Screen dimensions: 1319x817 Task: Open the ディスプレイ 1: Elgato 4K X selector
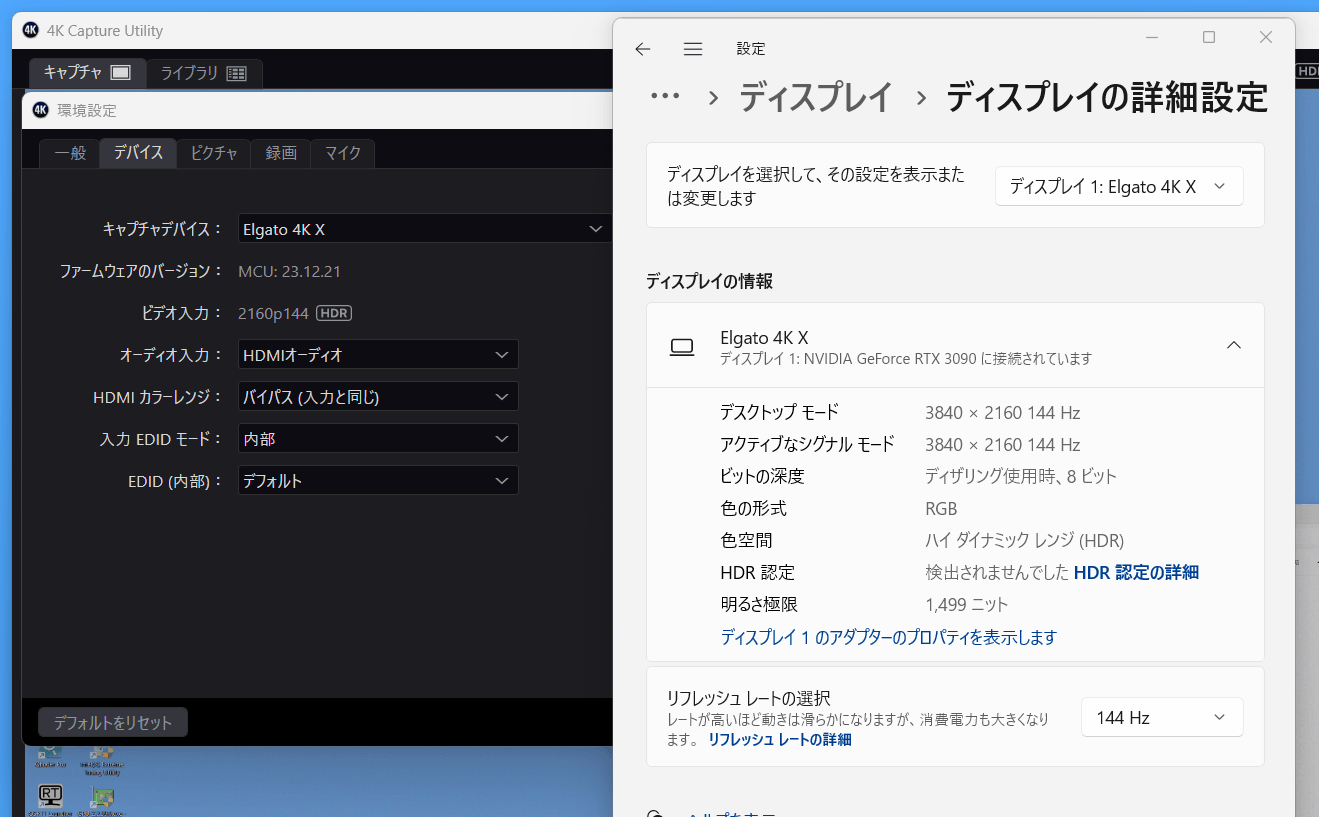[1119, 186]
